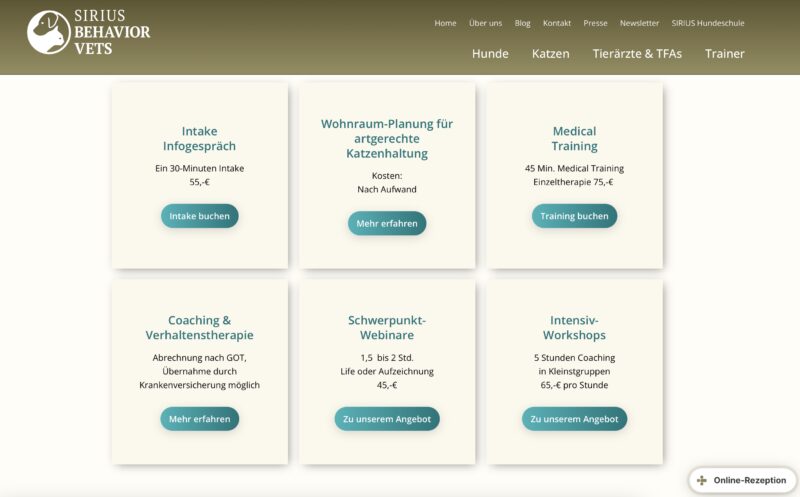Expand the Tierärzte & TFAs menu
This screenshot has width=800, height=497.
[x=637, y=54]
